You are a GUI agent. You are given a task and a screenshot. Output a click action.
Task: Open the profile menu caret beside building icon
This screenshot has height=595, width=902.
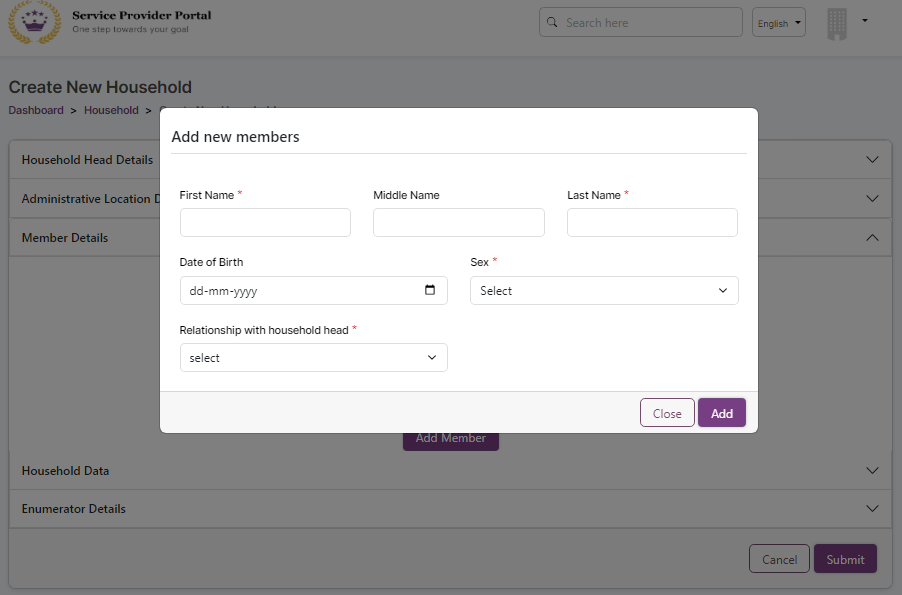coord(864,20)
